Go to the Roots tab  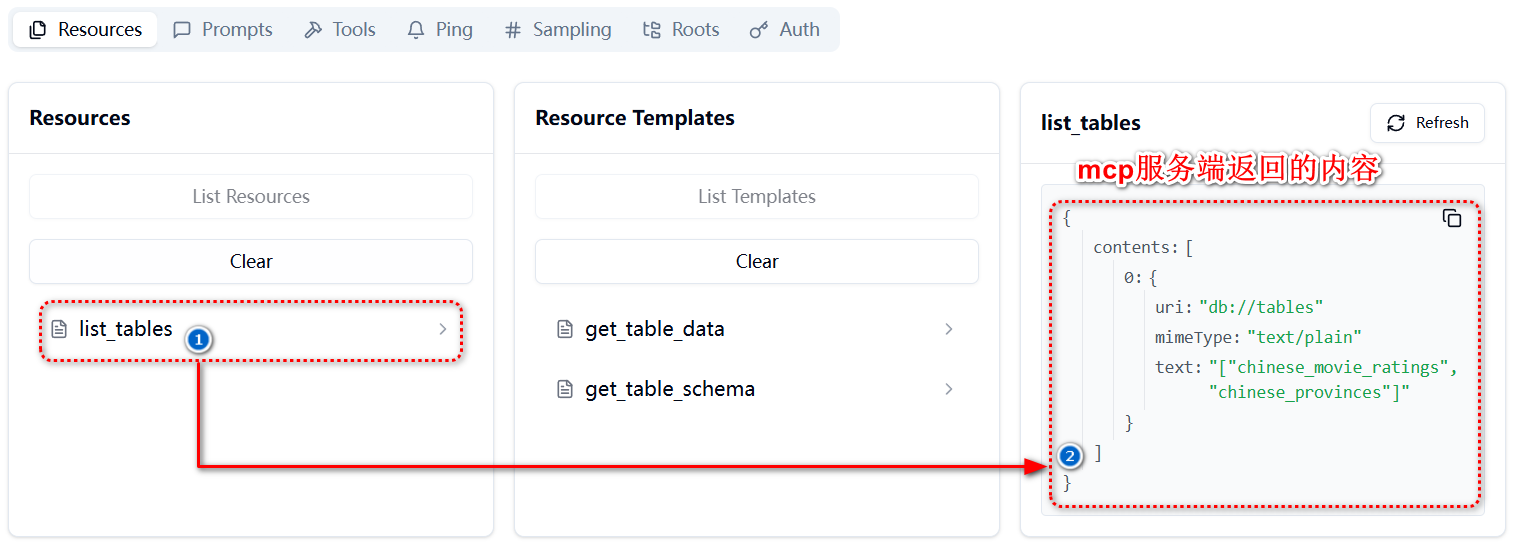681,30
